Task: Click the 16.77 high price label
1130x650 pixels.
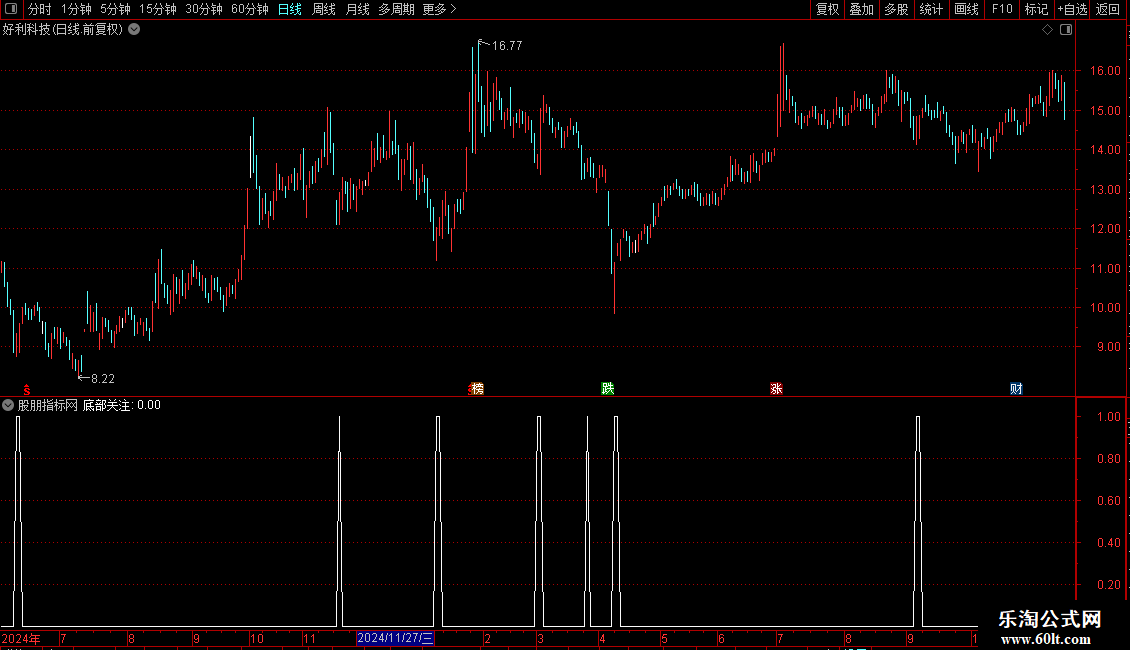Action: pos(507,45)
